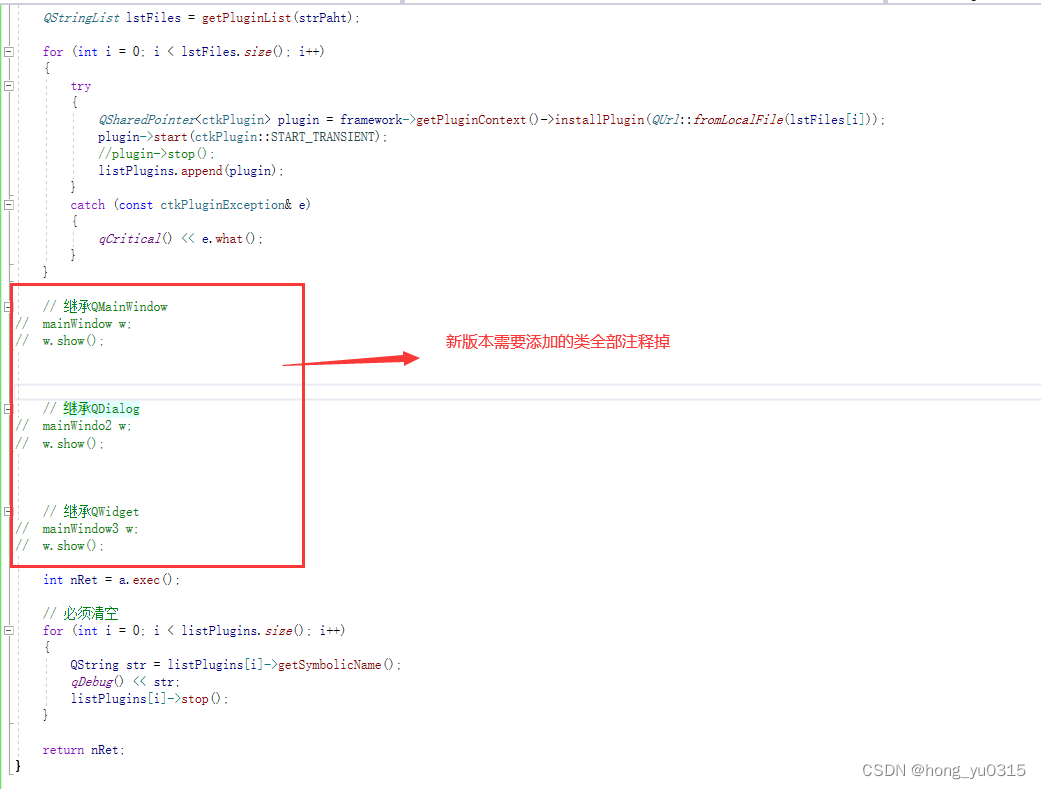Click ctkPluginException& in catch clause
1041x789 pixels.
click(x=226, y=205)
